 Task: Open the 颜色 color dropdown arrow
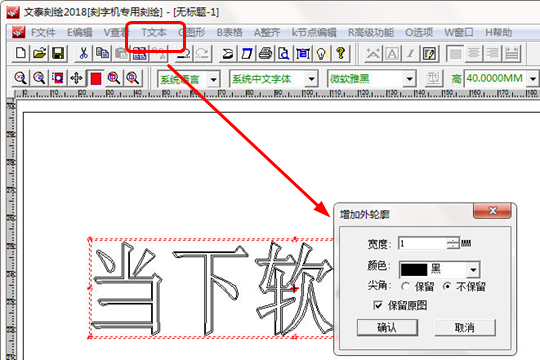[473, 270]
